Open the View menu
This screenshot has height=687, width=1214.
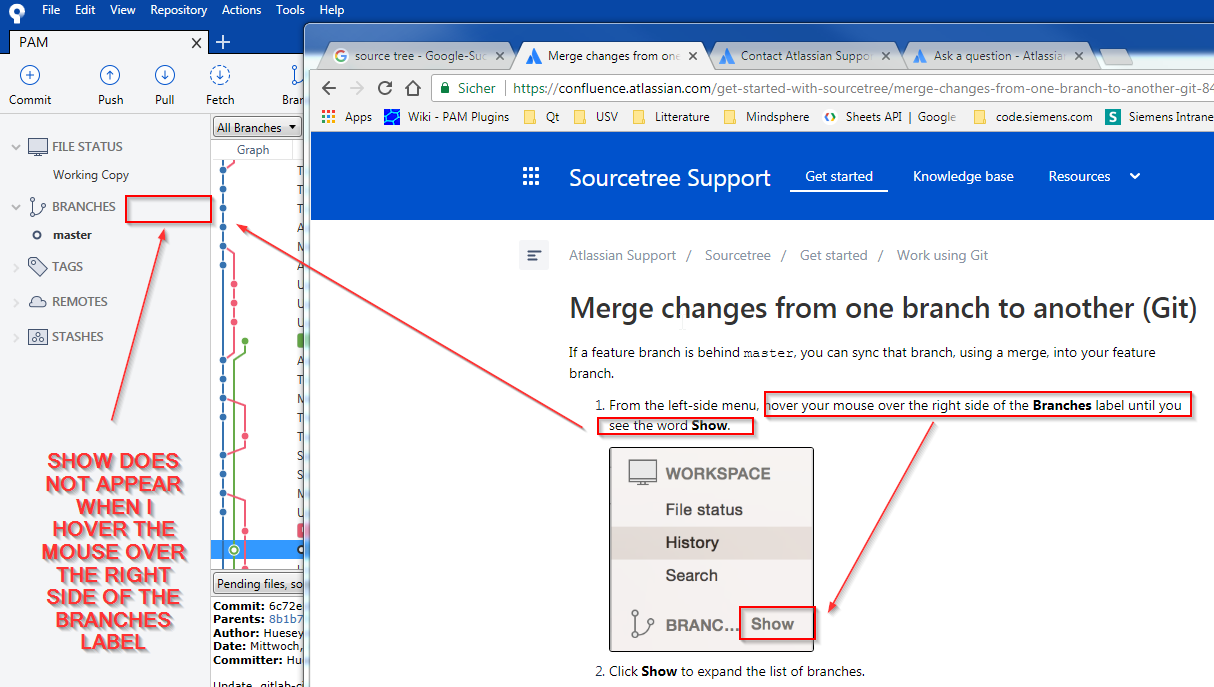(123, 10)
